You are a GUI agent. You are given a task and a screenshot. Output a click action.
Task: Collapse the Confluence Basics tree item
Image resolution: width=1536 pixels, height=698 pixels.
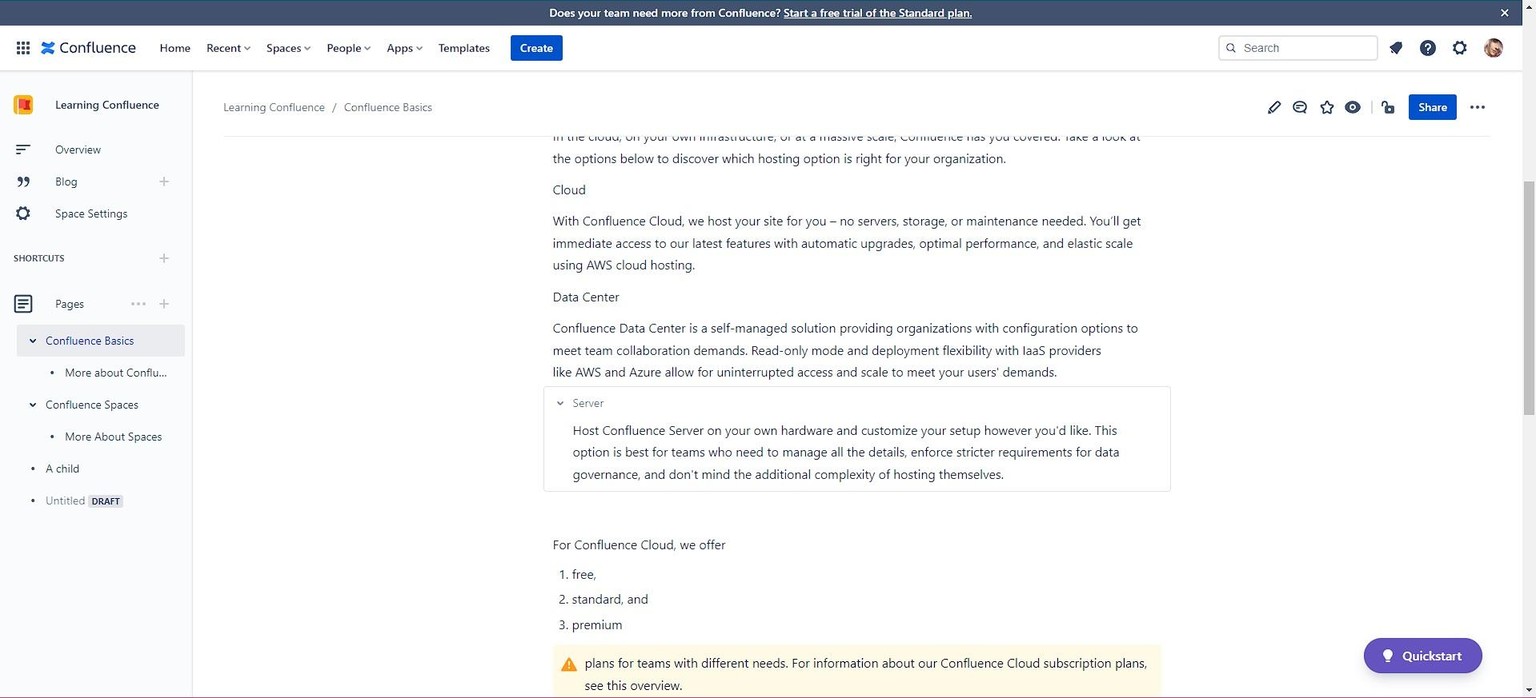(33, 341)
